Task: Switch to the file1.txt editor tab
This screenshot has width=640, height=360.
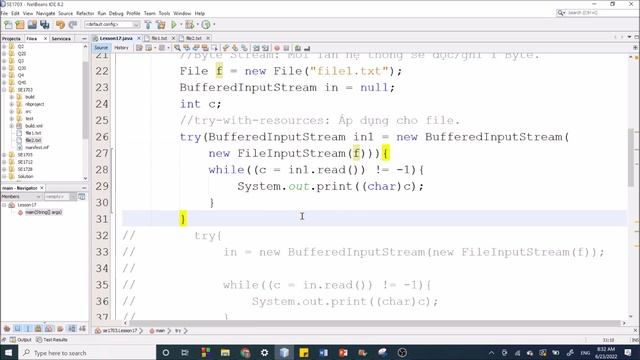Action: pyautogui.click(x=159, y=38)
